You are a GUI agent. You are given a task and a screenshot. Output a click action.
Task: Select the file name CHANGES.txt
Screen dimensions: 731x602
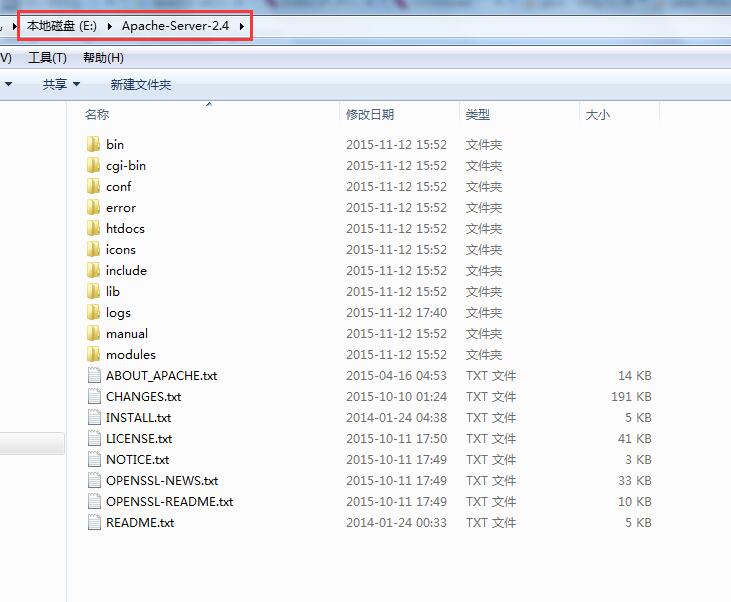(144, 396)
